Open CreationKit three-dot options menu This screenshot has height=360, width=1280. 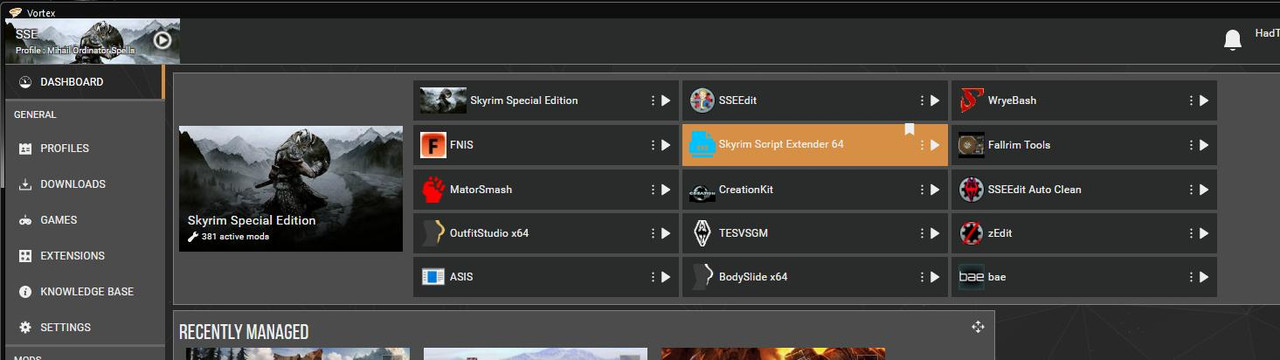click(922, 189)
